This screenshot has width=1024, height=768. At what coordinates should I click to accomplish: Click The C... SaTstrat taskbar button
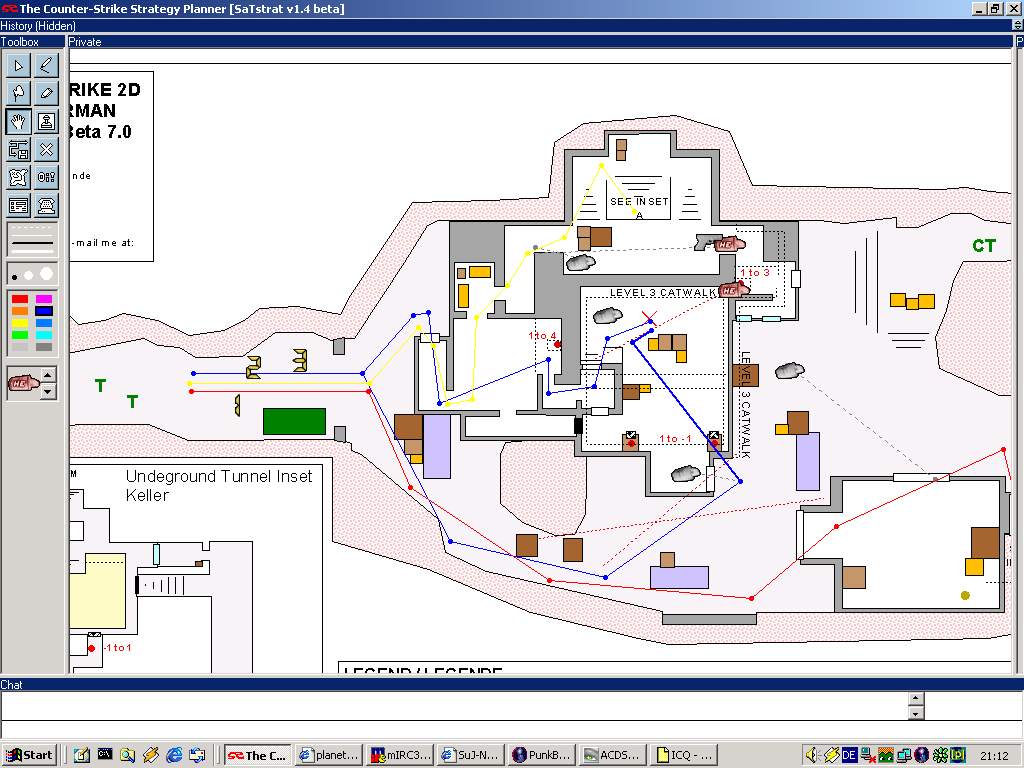257,755
